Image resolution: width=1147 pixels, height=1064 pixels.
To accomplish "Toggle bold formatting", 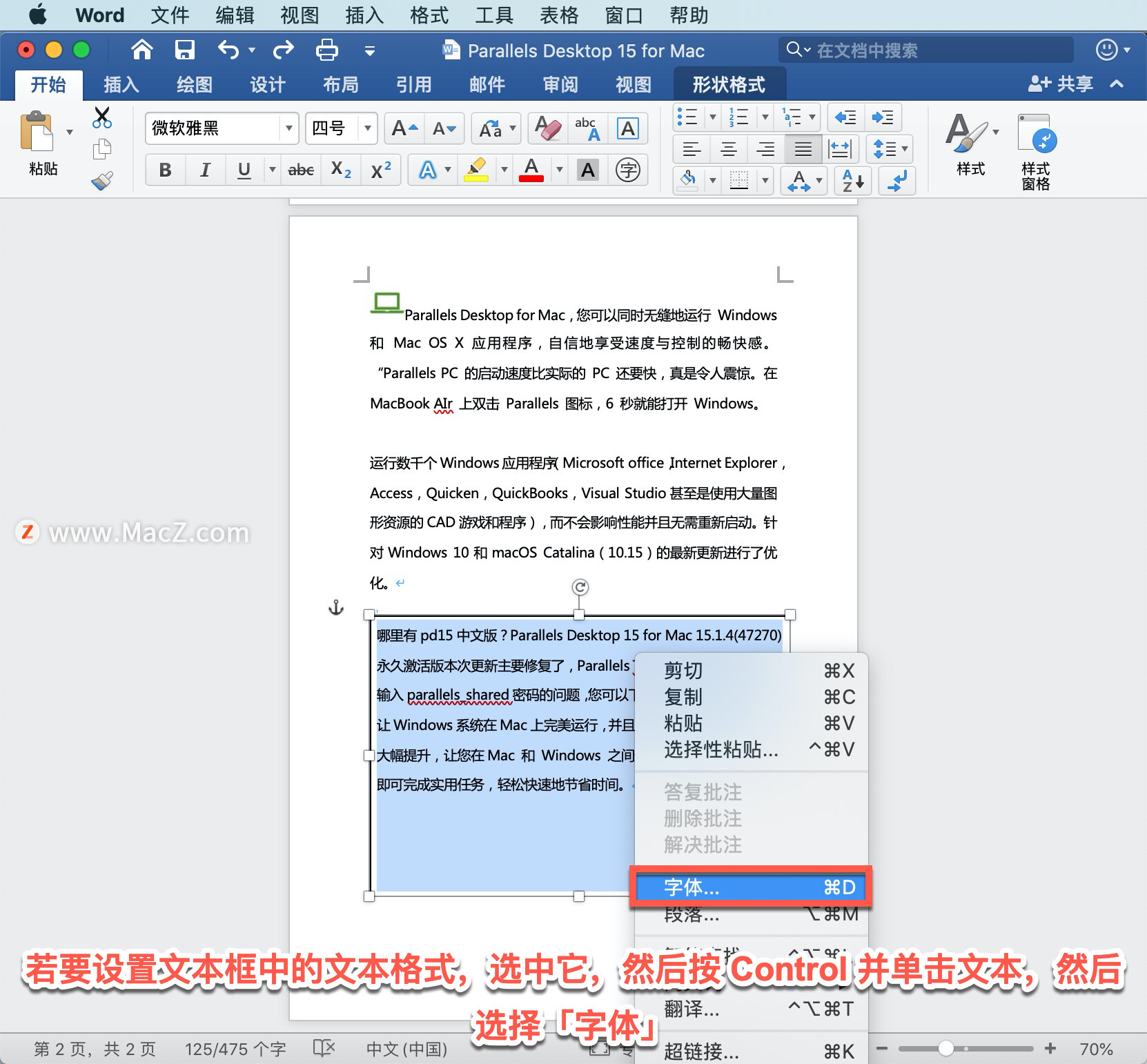I will pyautogui.click(x=165, y=170).
